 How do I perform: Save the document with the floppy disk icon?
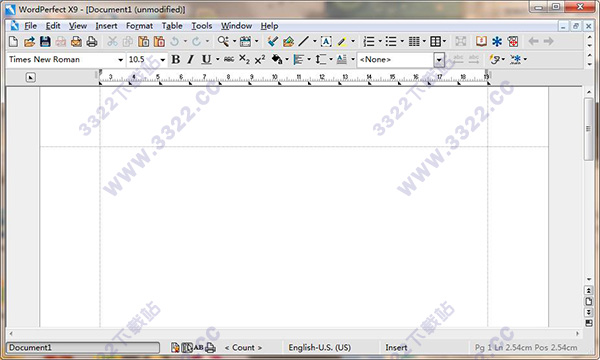point(45,41)
